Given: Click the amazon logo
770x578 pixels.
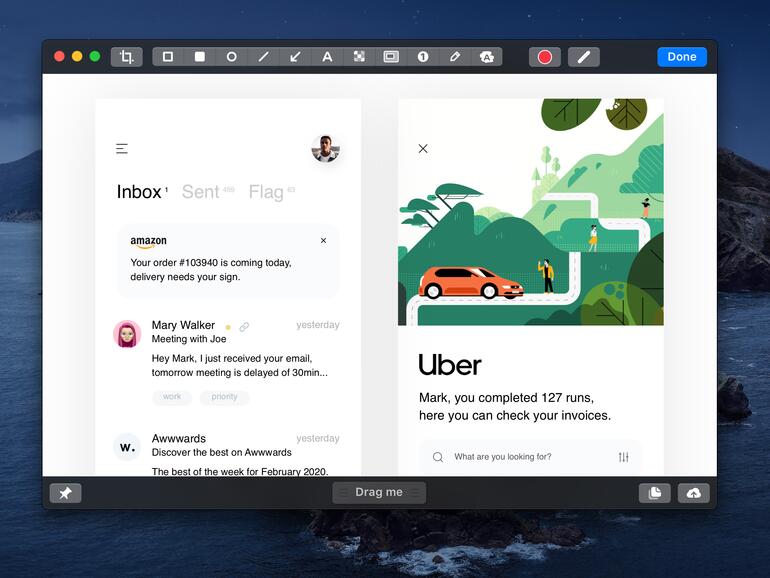Looking at the screenshot, I should [x=148, y=242].
